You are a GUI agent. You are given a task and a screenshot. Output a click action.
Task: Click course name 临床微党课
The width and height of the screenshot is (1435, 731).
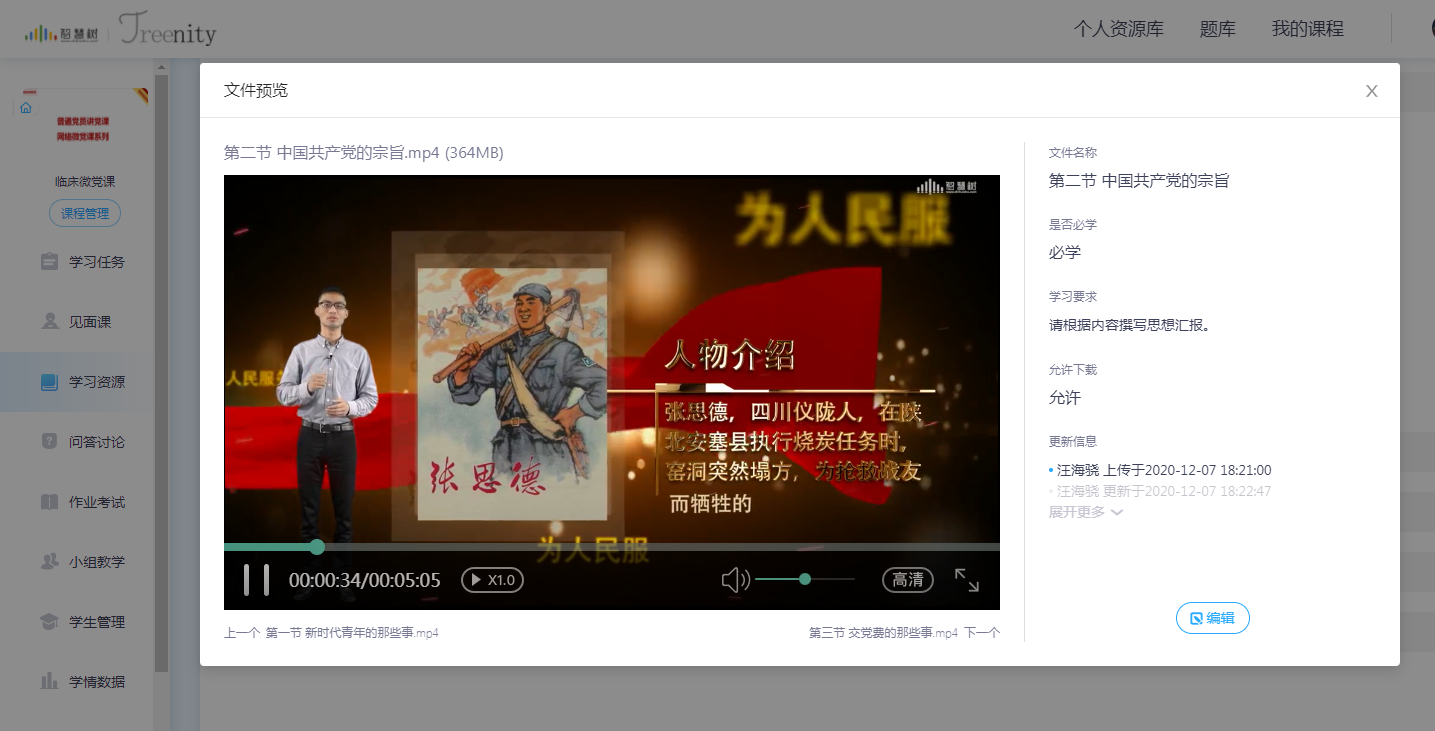[x=85, y=182]
